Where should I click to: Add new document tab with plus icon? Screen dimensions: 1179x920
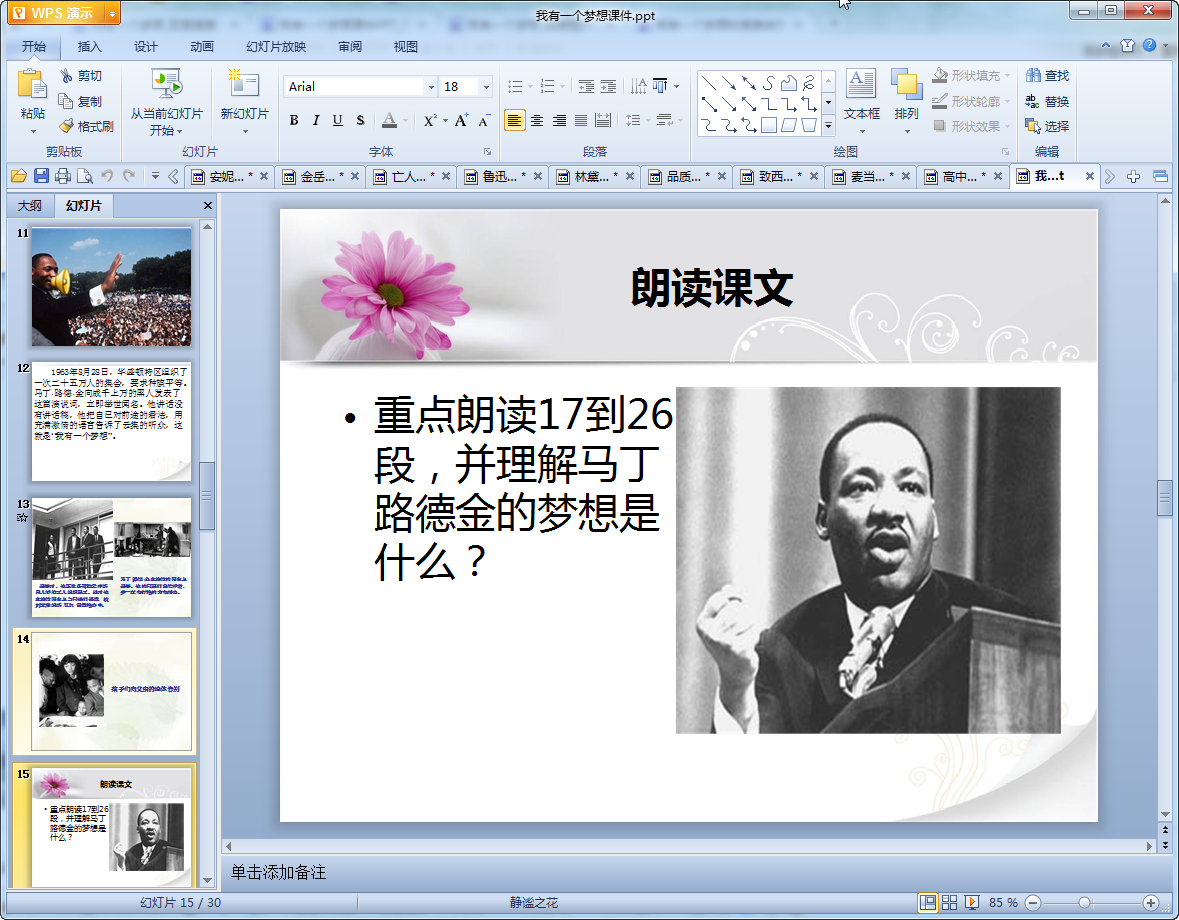click(1133, 177)
